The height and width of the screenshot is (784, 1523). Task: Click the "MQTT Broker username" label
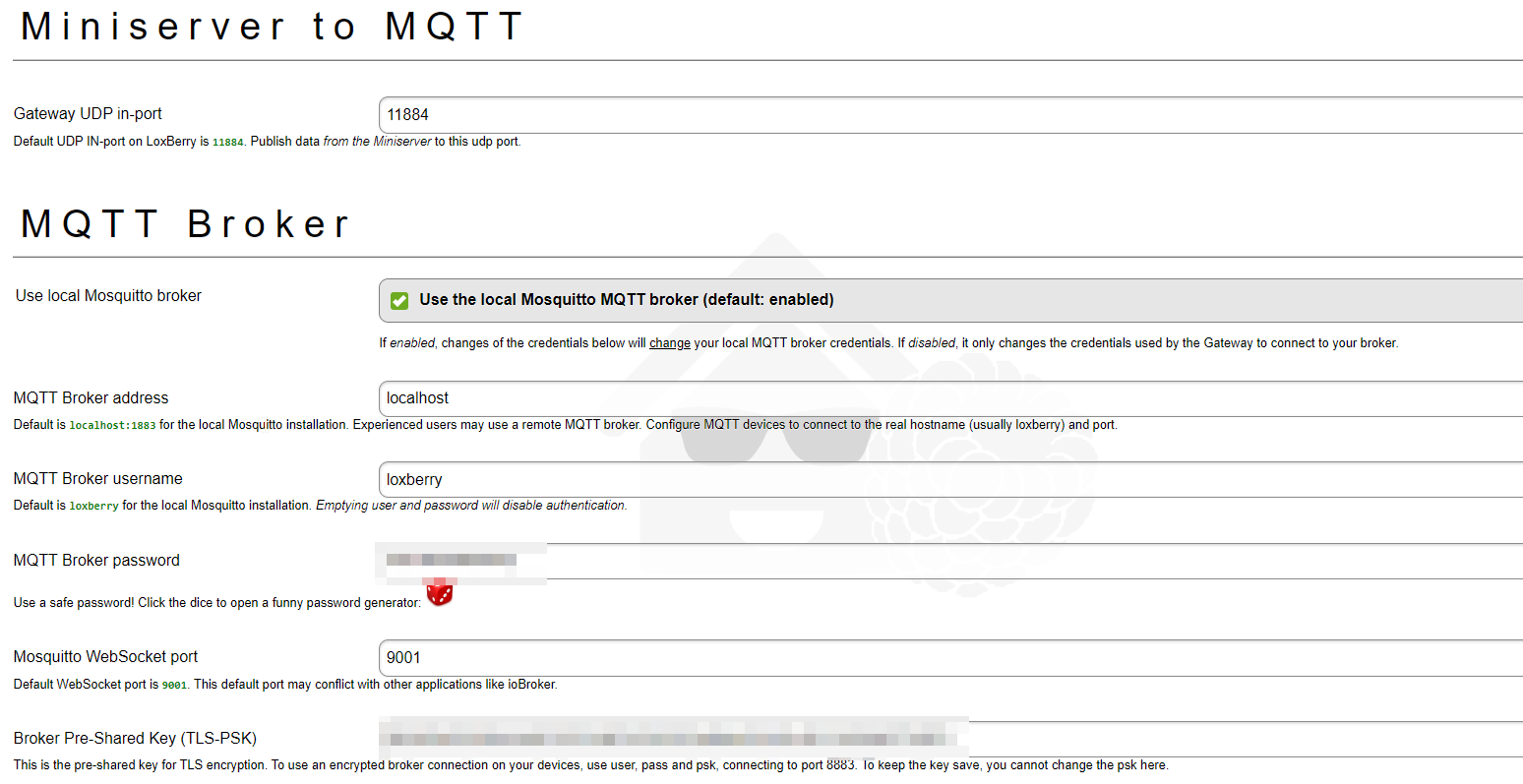[97, 479]
